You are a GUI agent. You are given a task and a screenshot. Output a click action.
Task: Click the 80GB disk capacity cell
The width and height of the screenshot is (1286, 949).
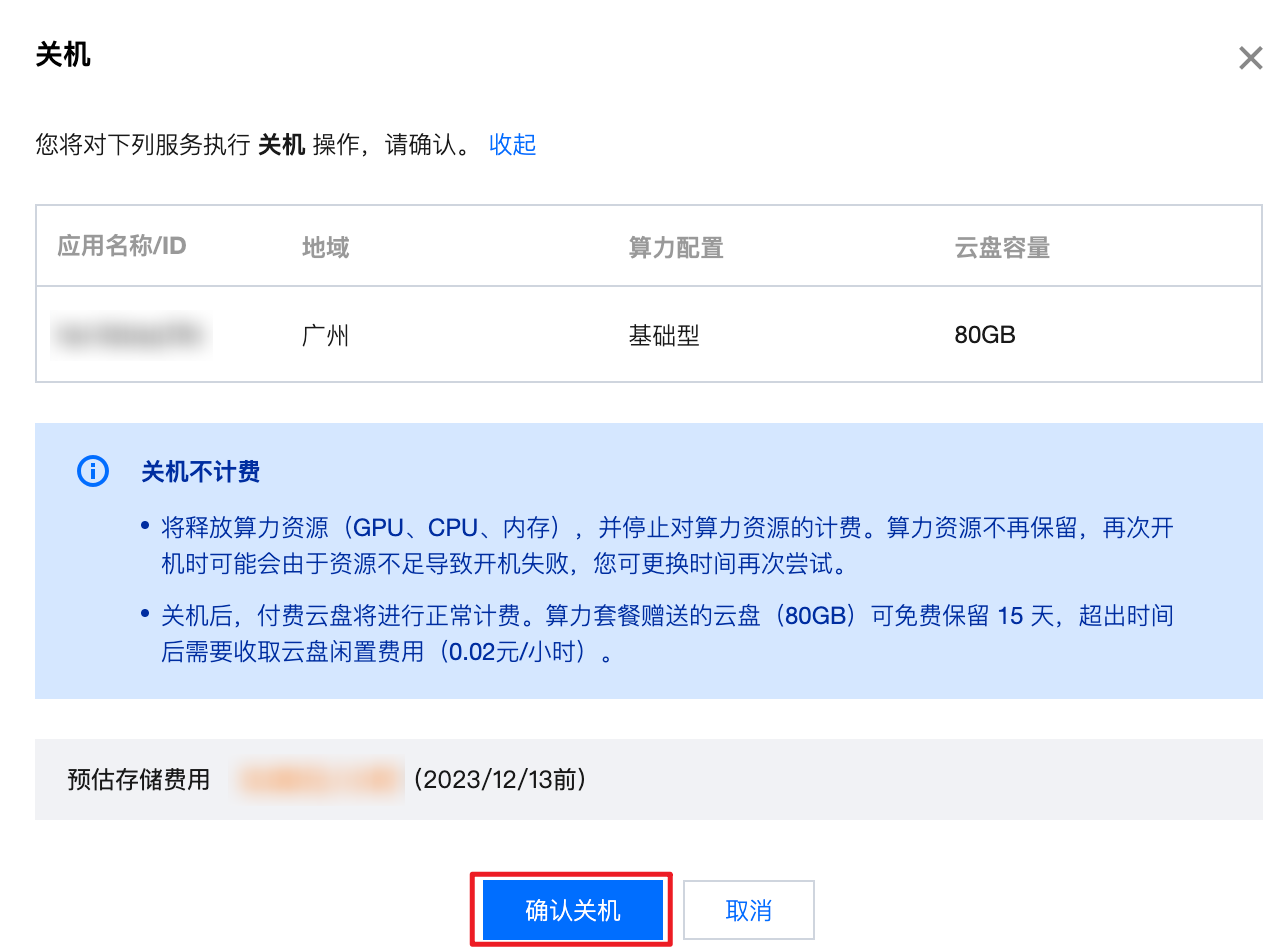tap(985, 335)
